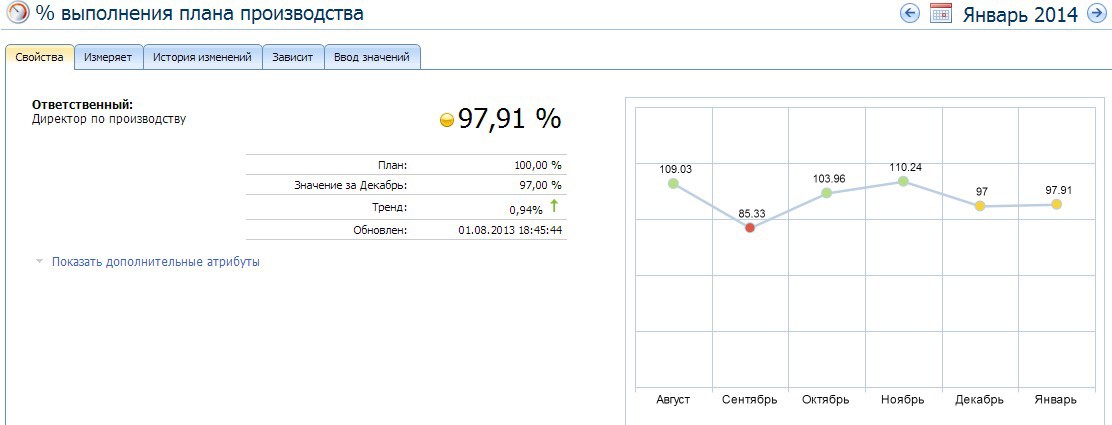Click the Август axis label
The width and height of the screenshot is (1112, 425).
tap(674, 399)
